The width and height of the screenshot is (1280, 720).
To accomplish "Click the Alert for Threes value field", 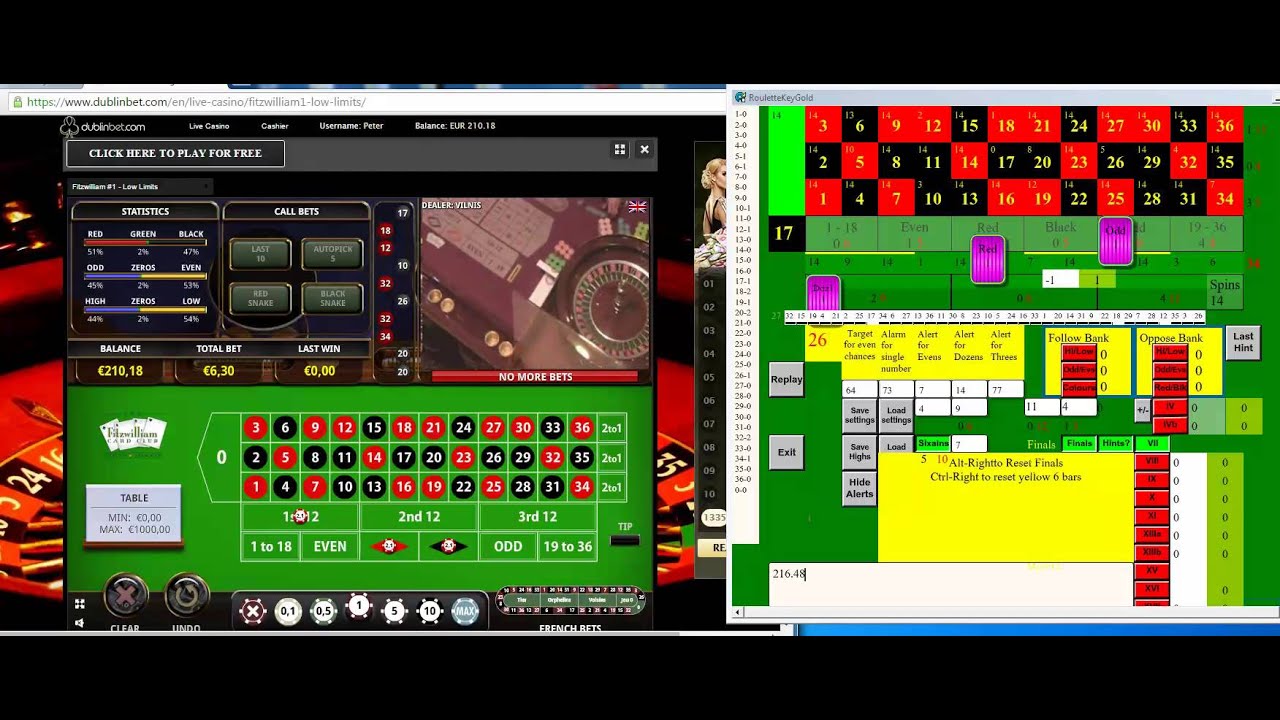I will click(x=1006, y=390).
